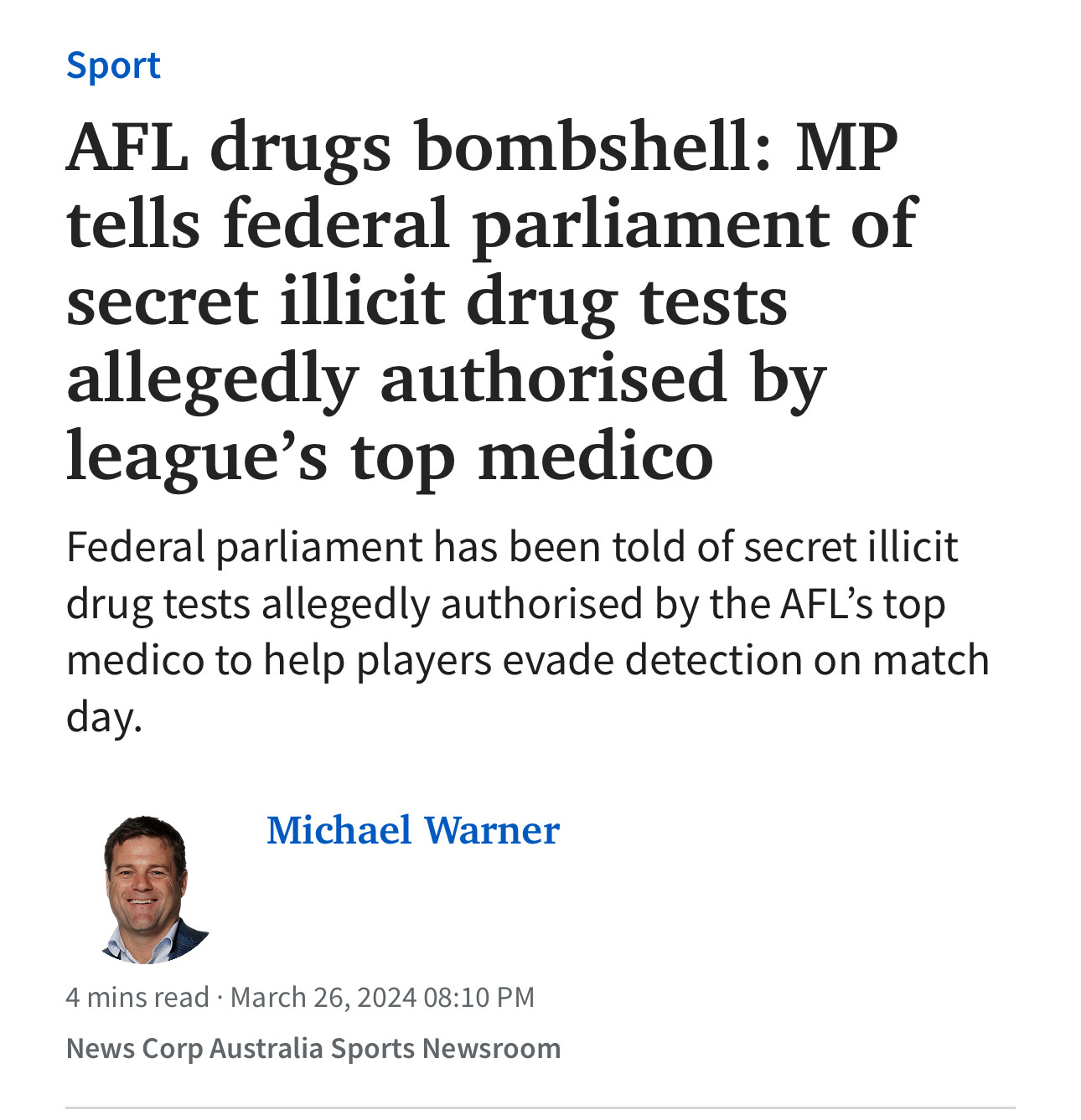Click the News Corp Australia Sports Newsroom byline

313,1048
